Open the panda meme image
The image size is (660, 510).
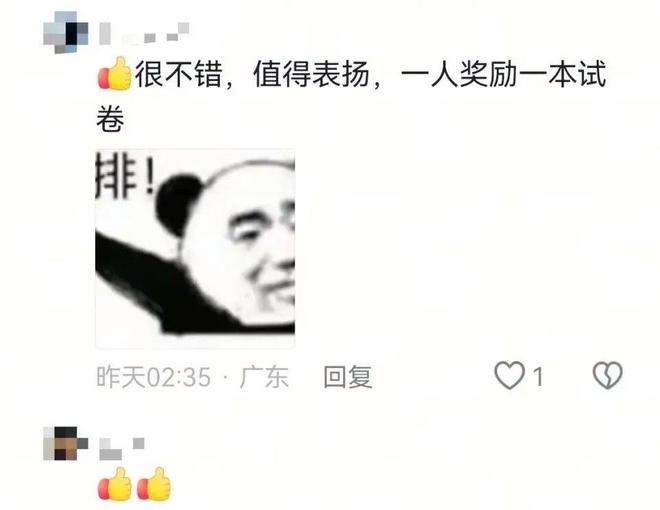pos(195,249)
